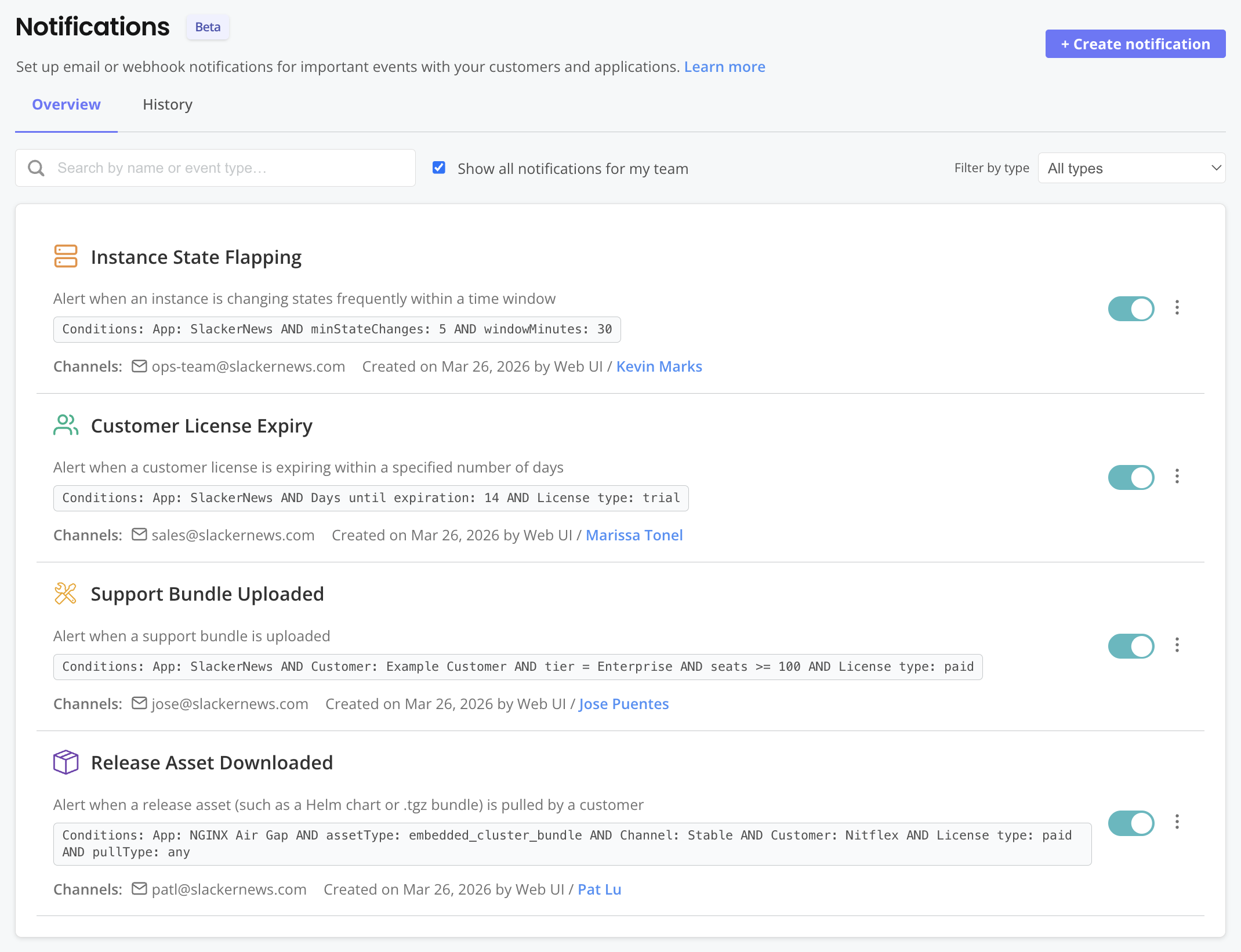Open the Learn more link
The image size is (1241, 952).
pyautogui.click(x=724, y=66)
